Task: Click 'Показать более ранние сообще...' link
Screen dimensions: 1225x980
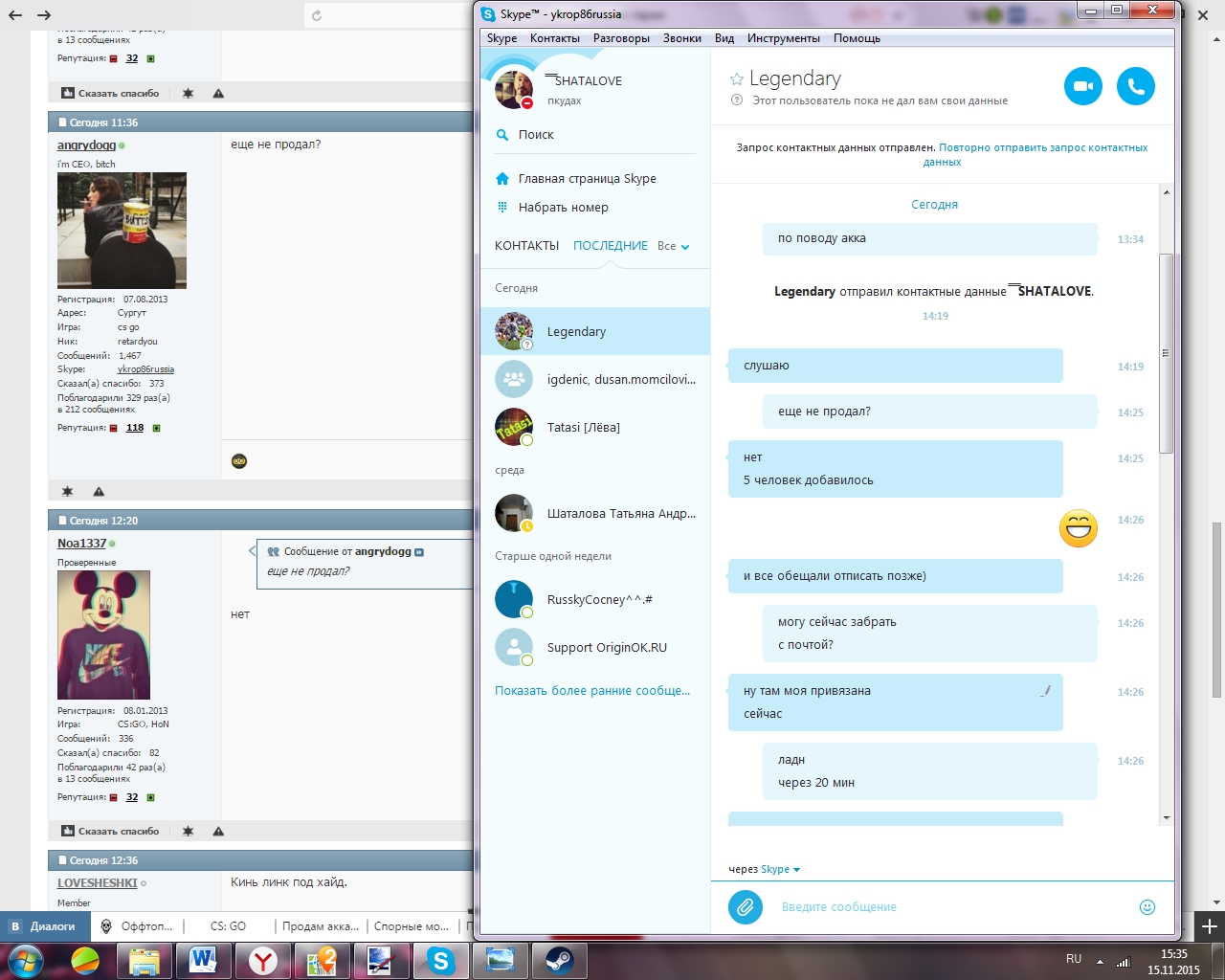Action: click(592, 690)
